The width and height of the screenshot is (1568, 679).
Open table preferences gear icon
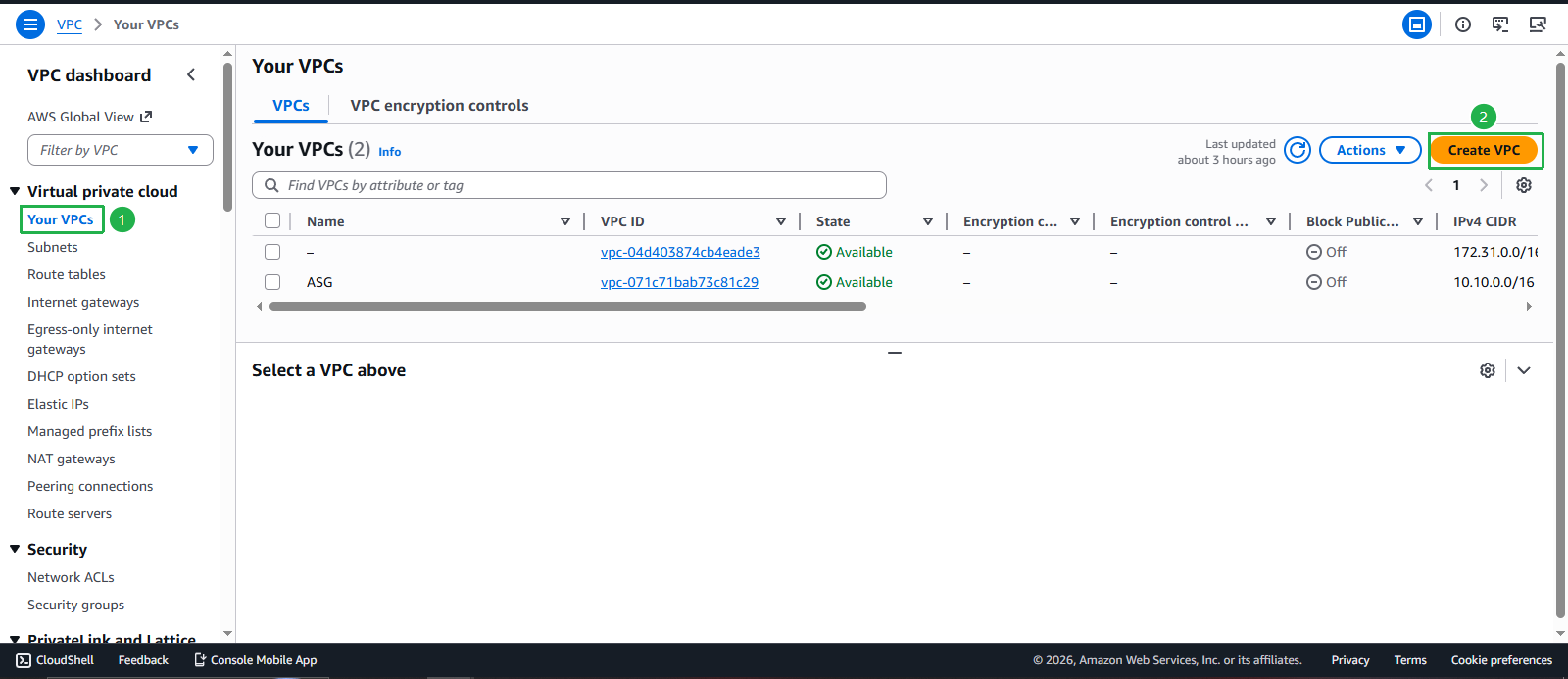(1524, 185)
